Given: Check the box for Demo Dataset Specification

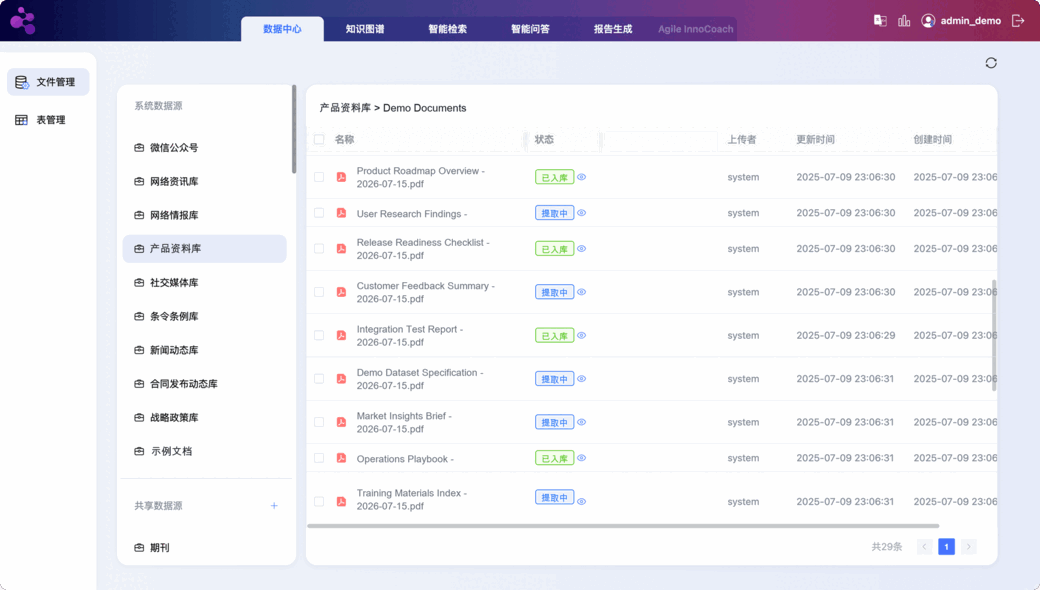Looking at the screenshot, I should pos(319,379).
